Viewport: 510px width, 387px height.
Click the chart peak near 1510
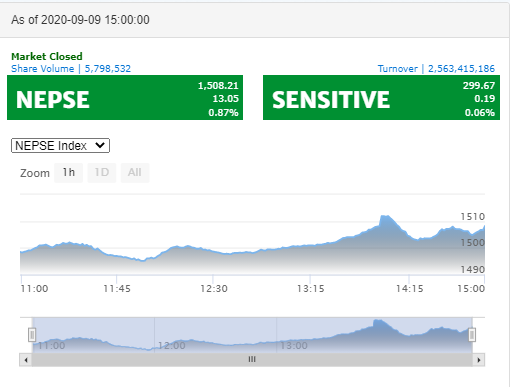point(385,216)
